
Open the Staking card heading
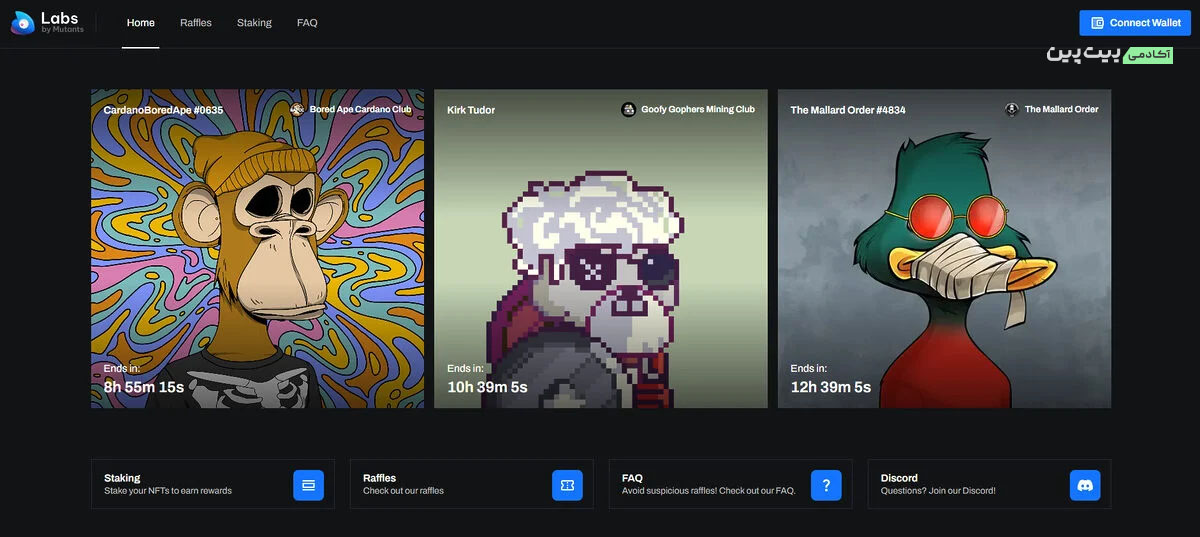(122, 478)
